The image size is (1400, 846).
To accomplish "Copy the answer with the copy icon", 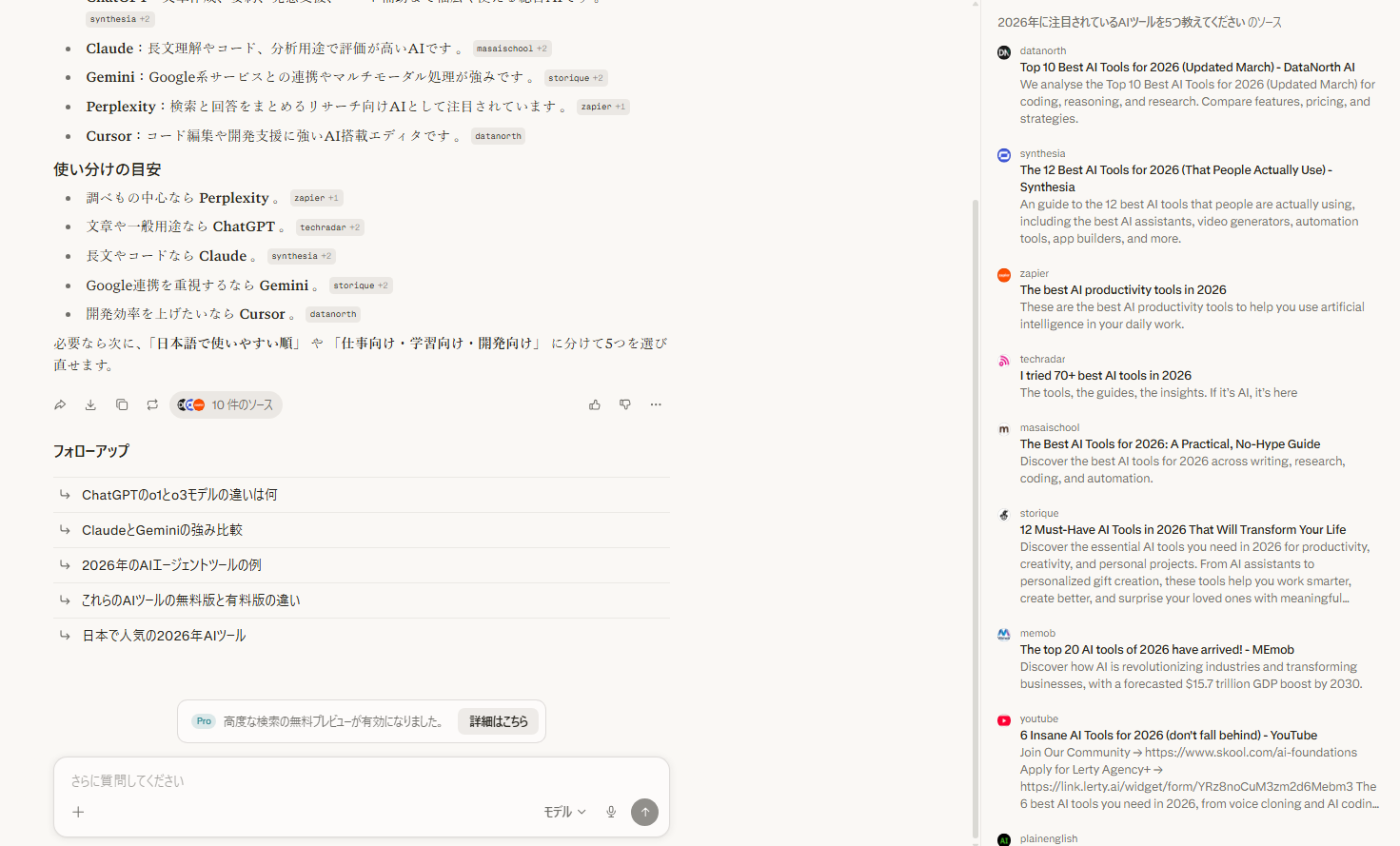I will [122, 404].
